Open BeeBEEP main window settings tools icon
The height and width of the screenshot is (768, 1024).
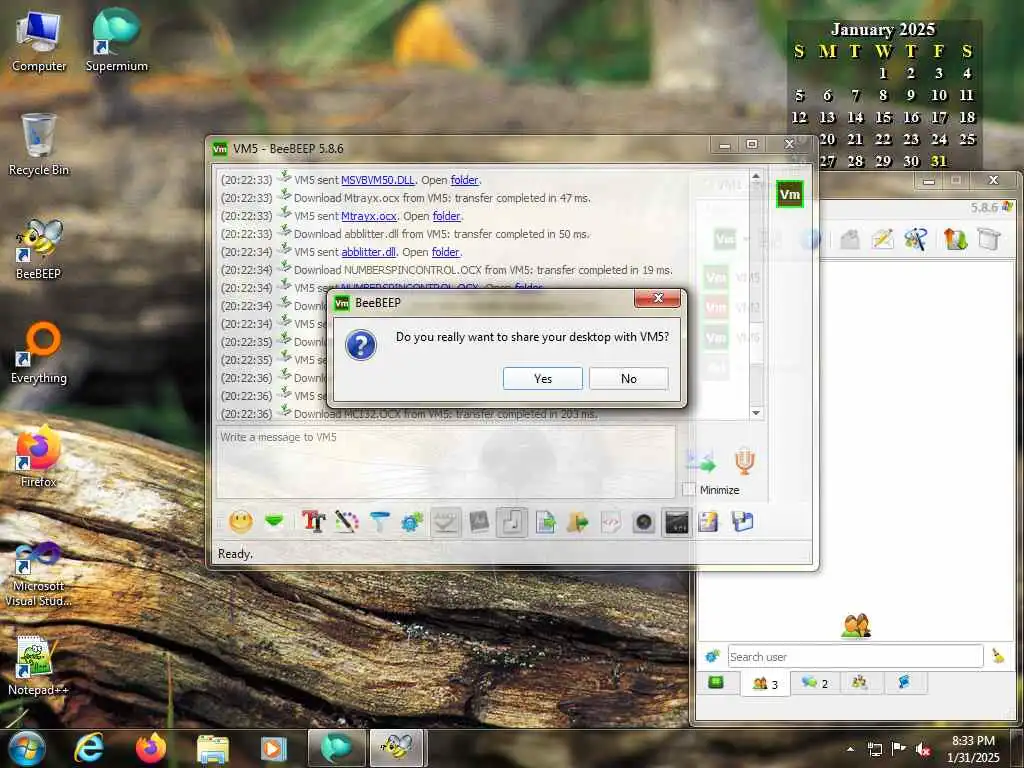click(x=916, y=240)
